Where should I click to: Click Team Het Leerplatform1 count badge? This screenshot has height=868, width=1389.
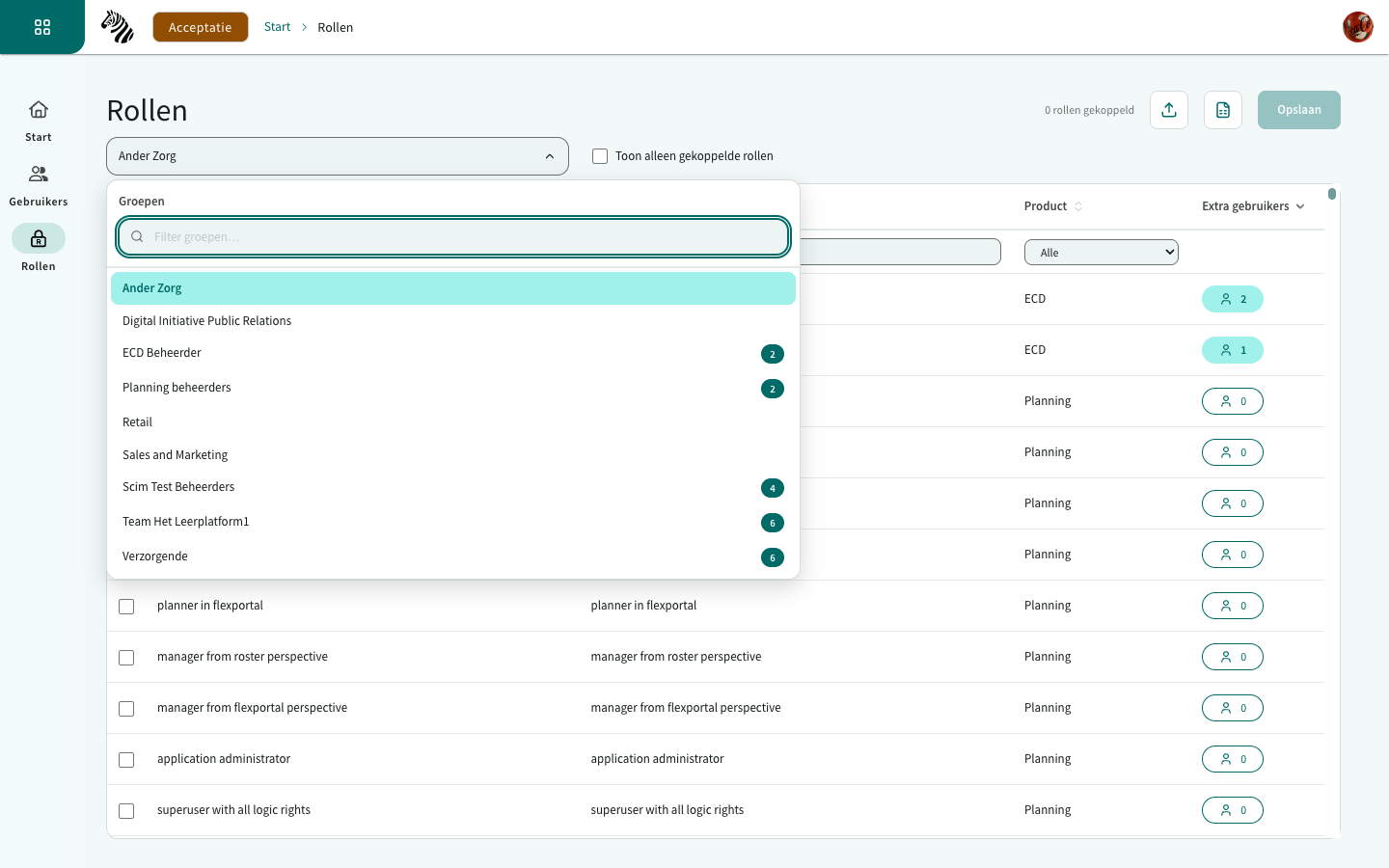click(x=773, y=523)
